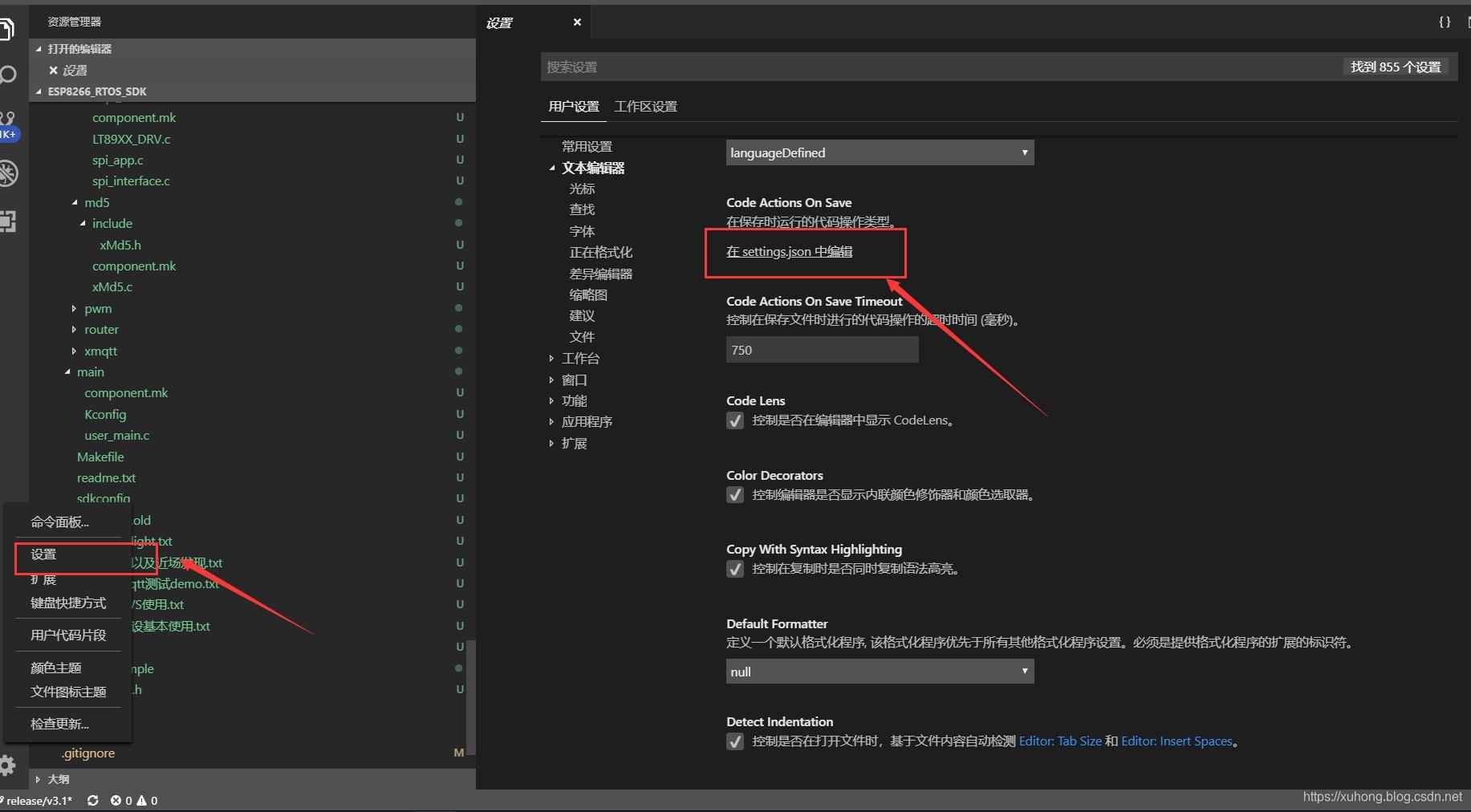Collapse the ESP8266_RTOS_SDK section

[39, 91]
